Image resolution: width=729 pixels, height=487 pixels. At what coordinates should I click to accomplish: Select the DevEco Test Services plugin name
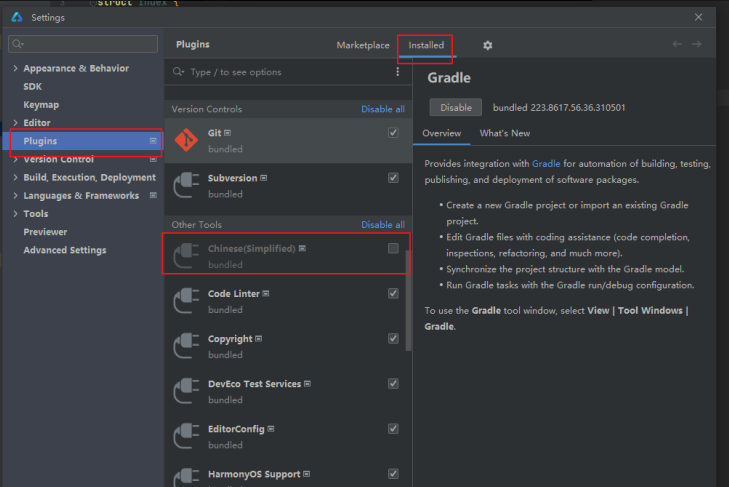point(254,384)
